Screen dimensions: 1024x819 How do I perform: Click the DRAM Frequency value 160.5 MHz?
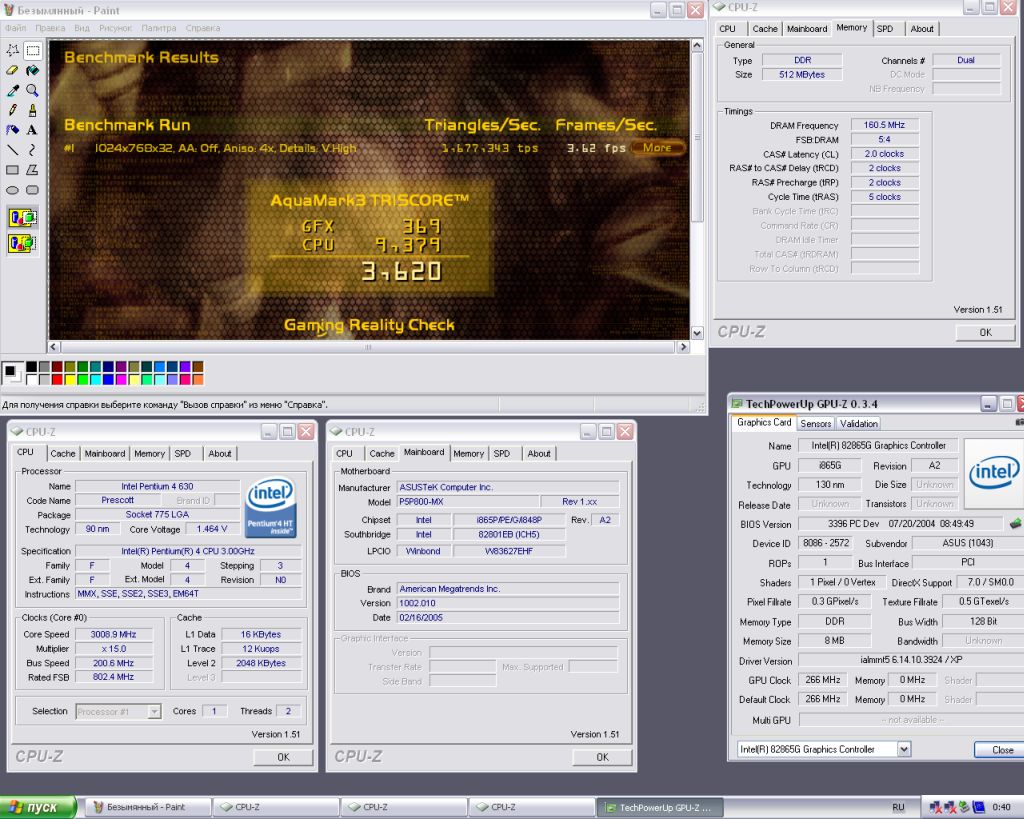(x=884, y=125)
